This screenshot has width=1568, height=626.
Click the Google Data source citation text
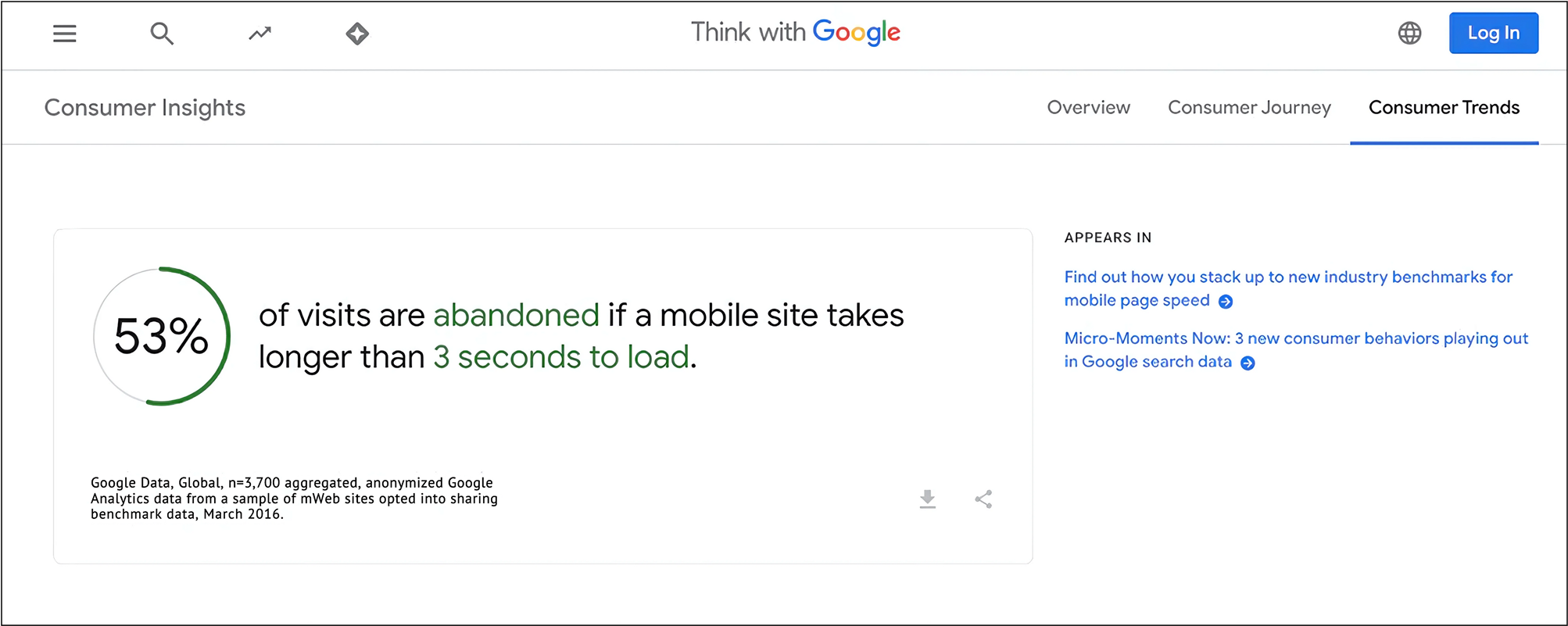click(x=294, y=498)
